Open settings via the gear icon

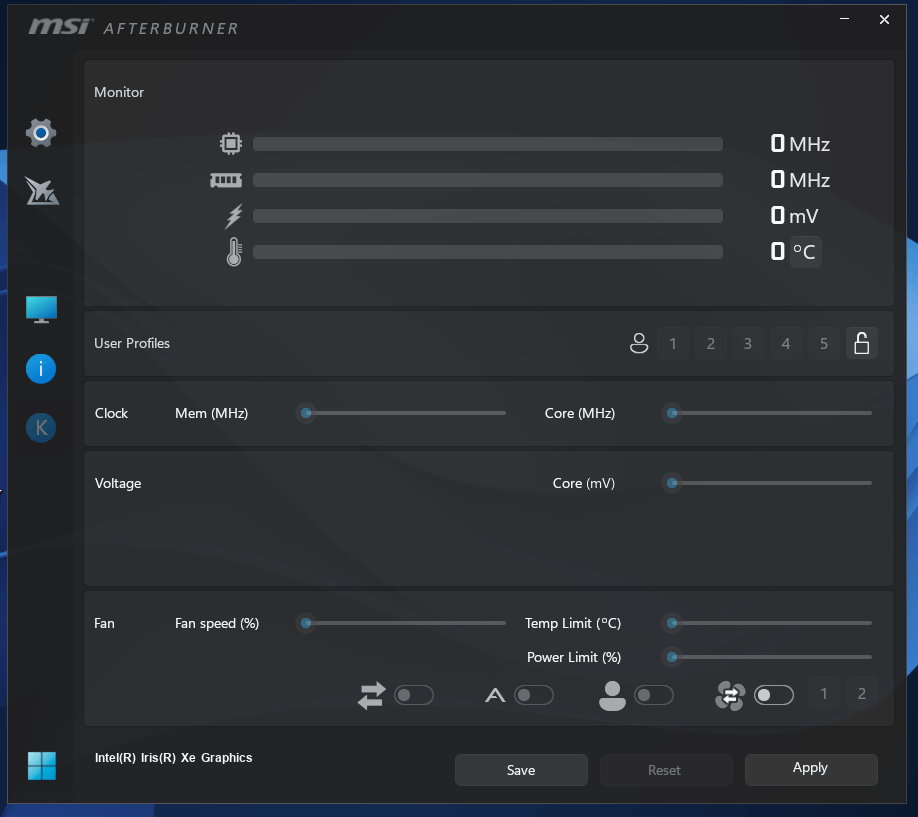click(x=41, y=132)
